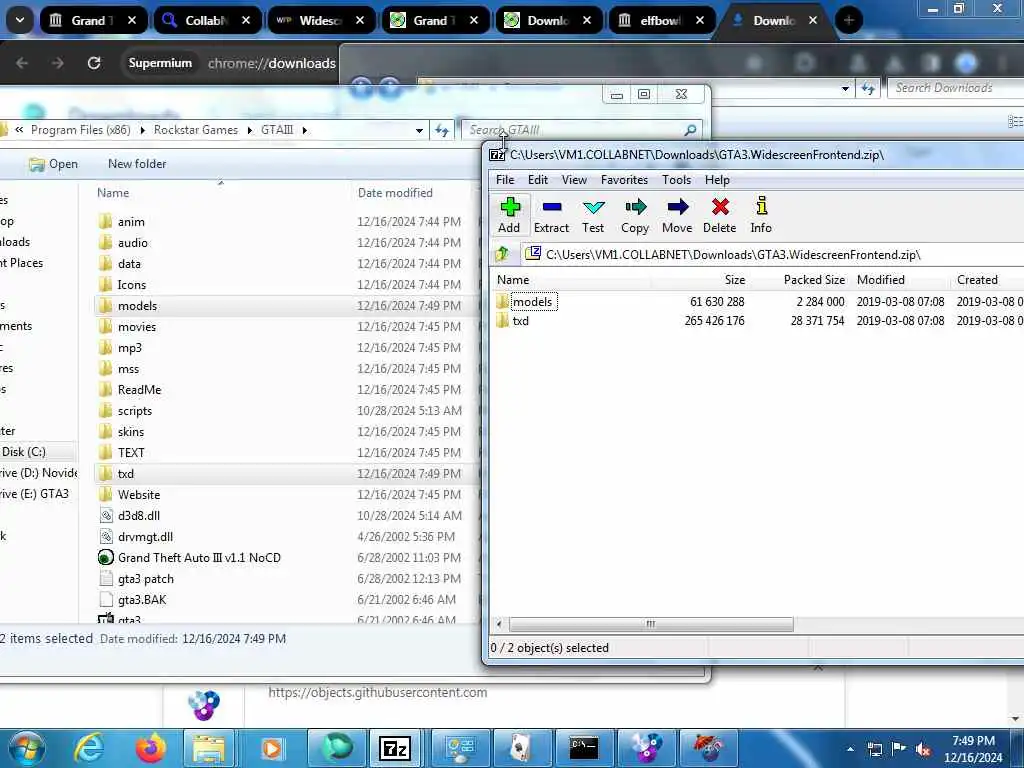Open Internet Explorer from taskbar
The image size is (1024, 768).
click(x=89, y=748)
